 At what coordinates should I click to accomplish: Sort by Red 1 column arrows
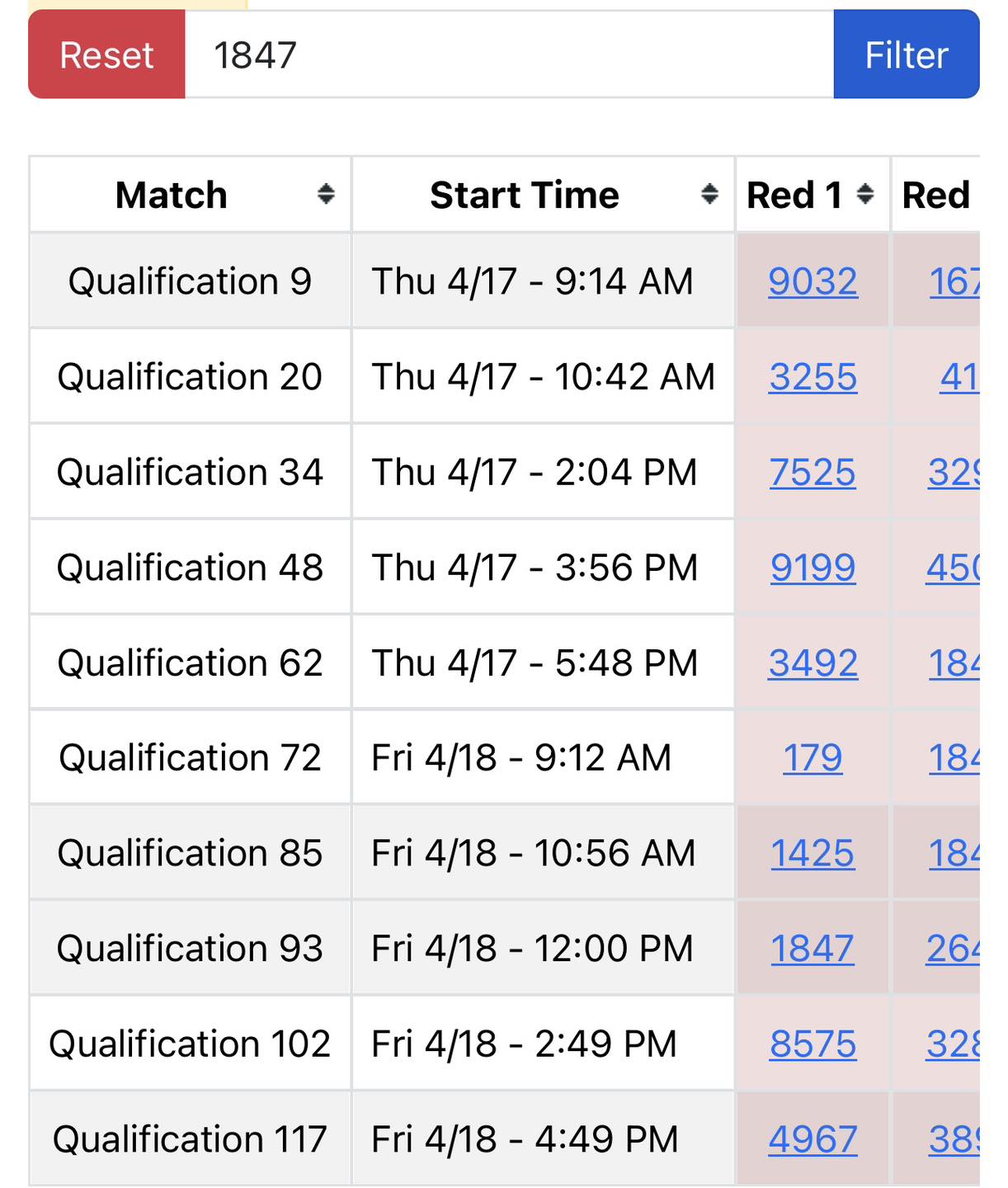coord(865,194)
